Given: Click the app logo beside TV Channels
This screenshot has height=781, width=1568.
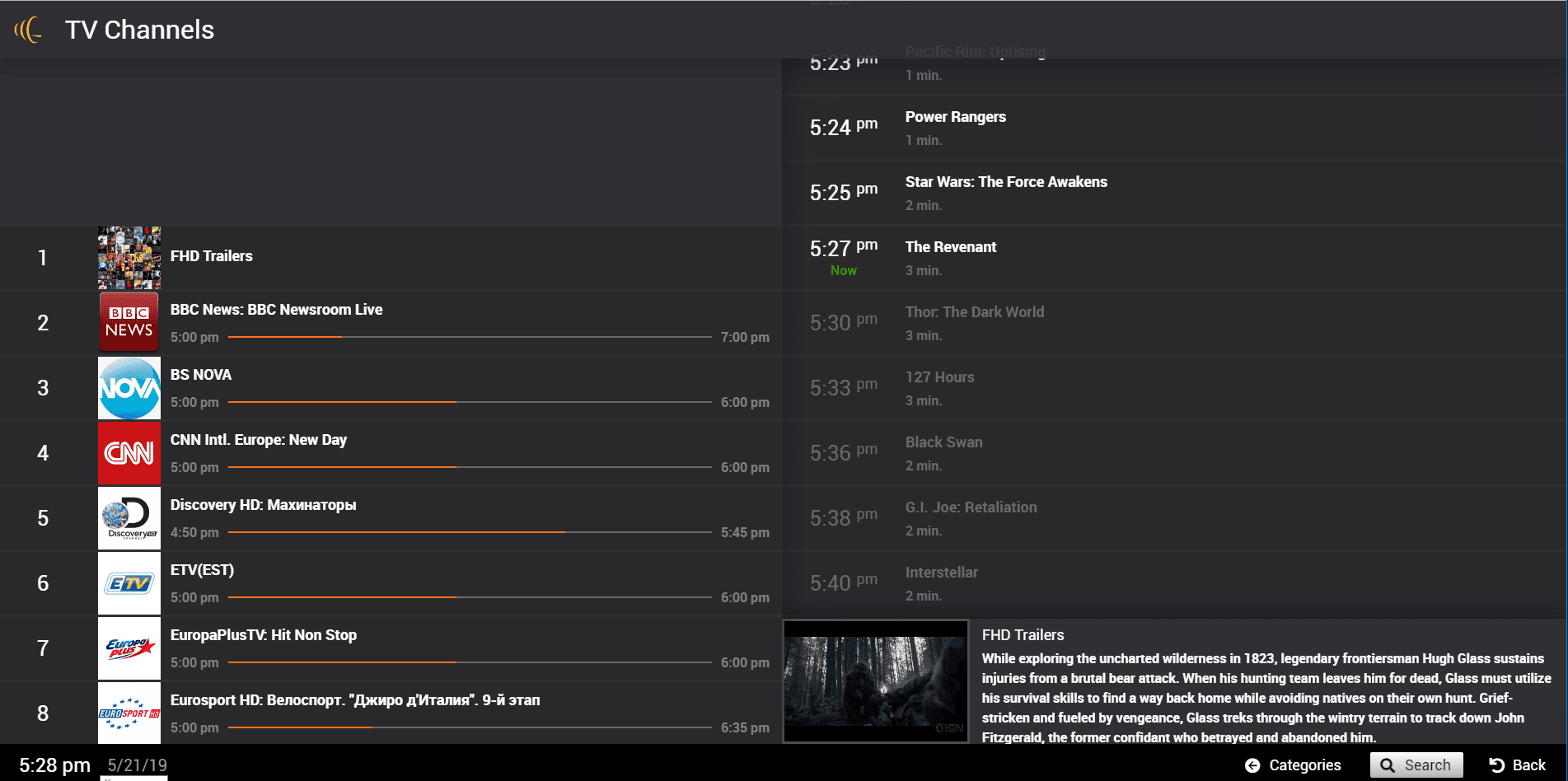Looking at the screenshot, I should (29, 30).
